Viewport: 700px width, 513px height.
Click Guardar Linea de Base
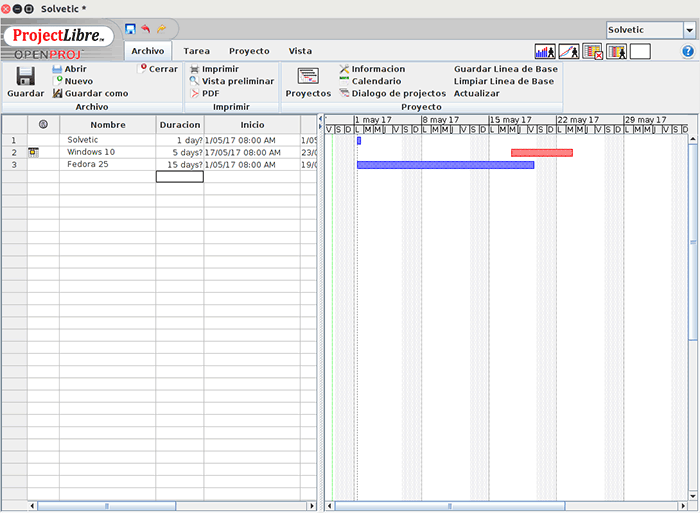[506, 69]
